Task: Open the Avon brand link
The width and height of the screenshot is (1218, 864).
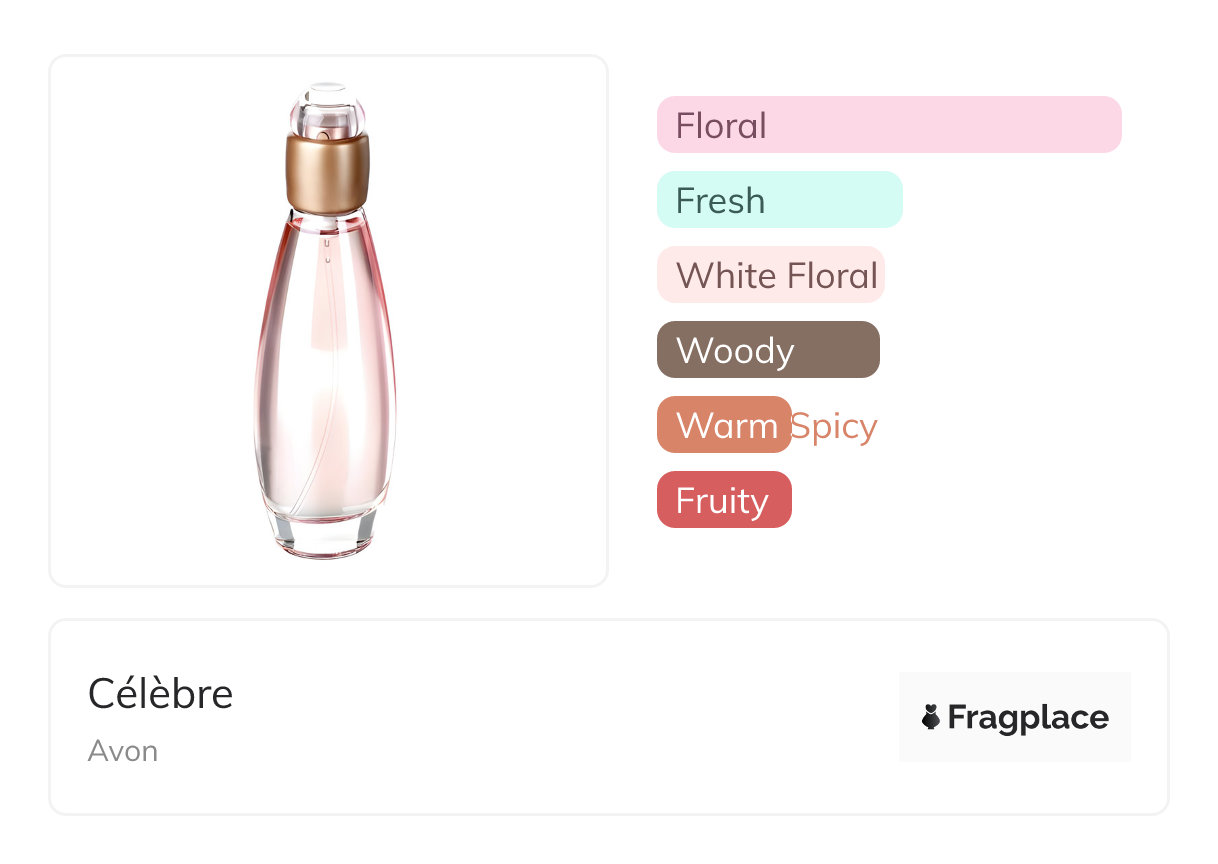Action: [123, 751]
